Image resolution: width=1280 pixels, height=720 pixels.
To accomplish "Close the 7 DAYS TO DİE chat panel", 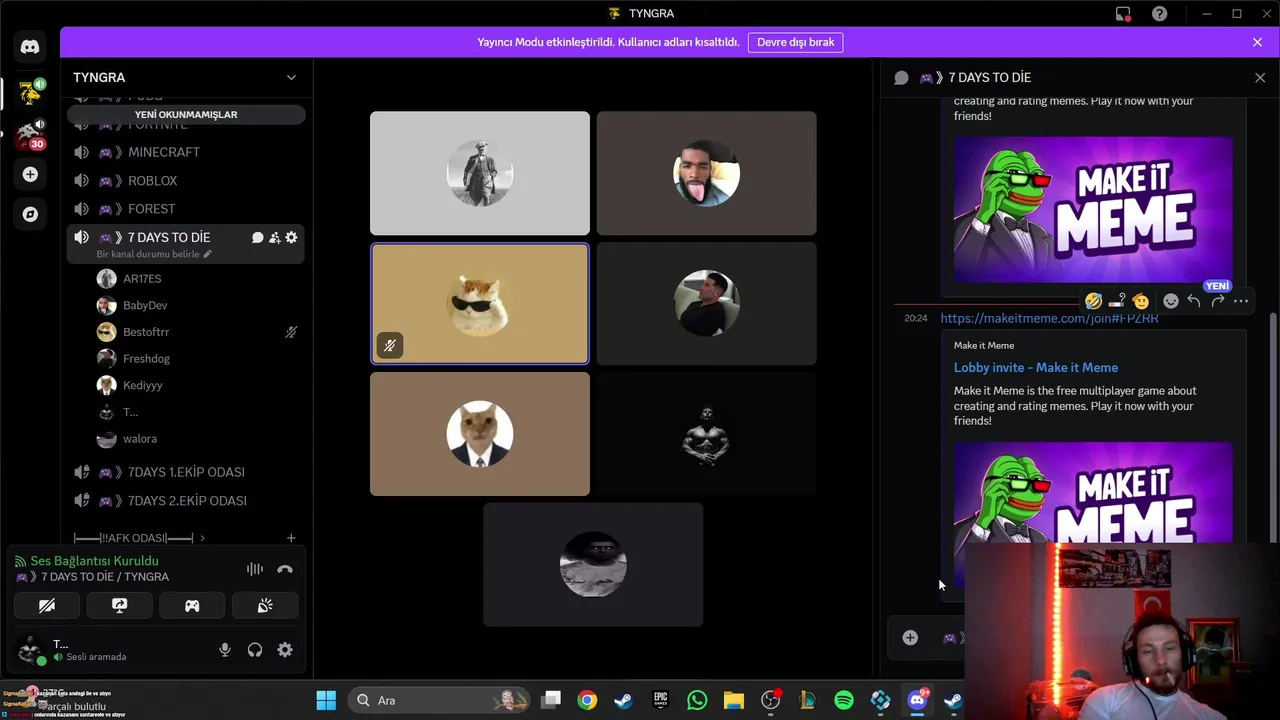I will click(1260, 77).
